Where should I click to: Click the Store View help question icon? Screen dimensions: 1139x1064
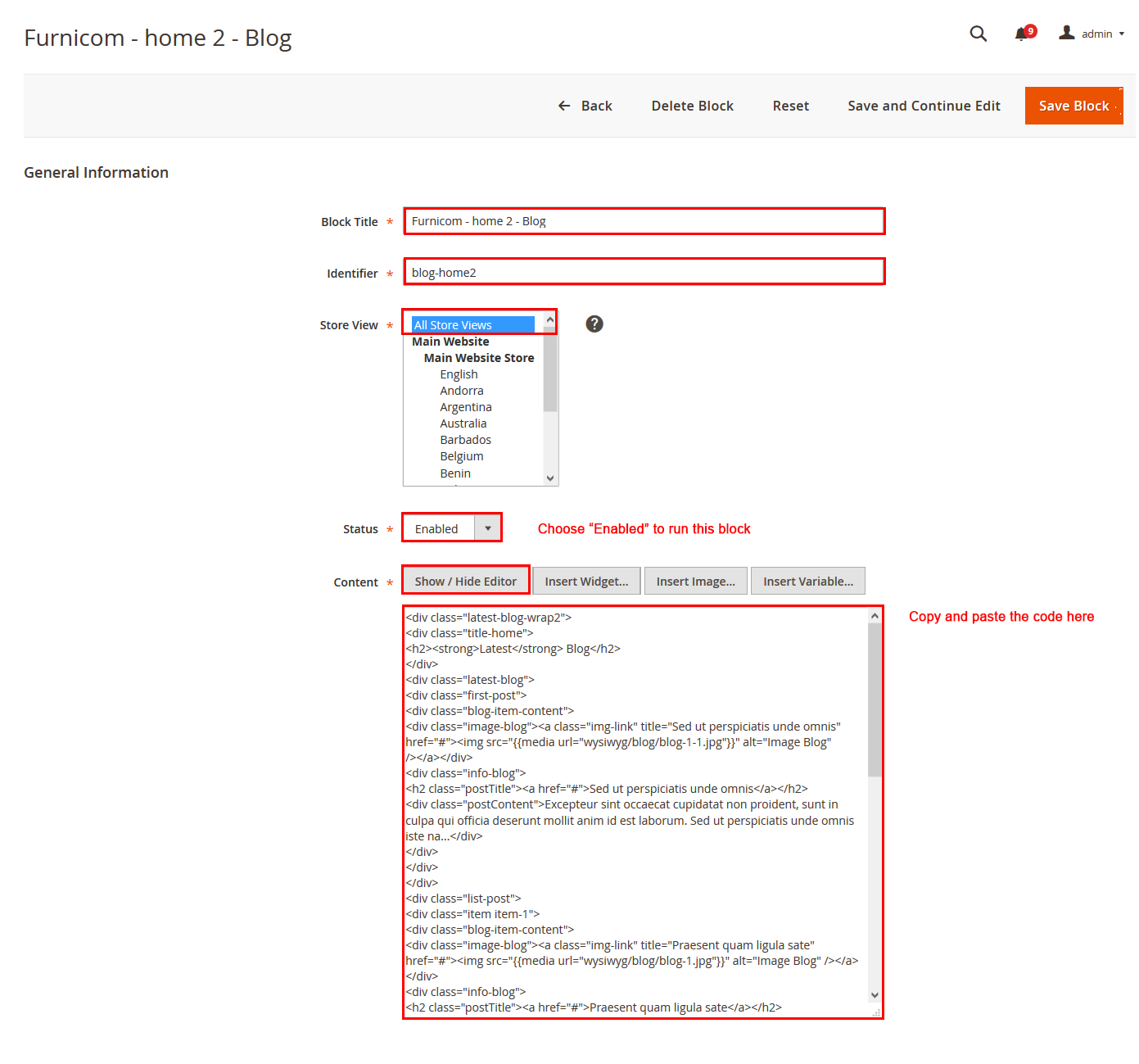click(x=594, y=324)
